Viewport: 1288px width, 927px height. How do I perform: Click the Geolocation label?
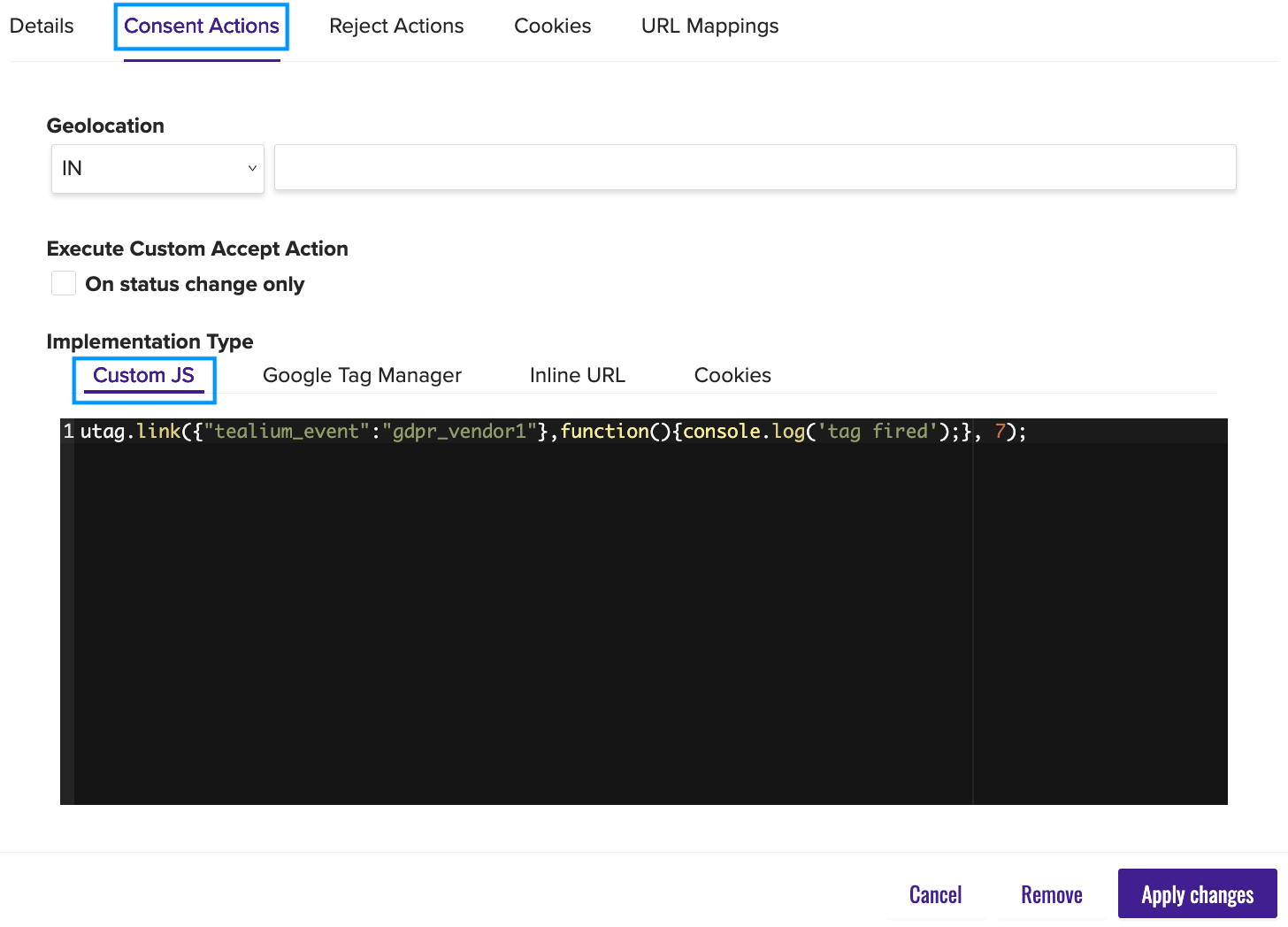coord(105,126)
